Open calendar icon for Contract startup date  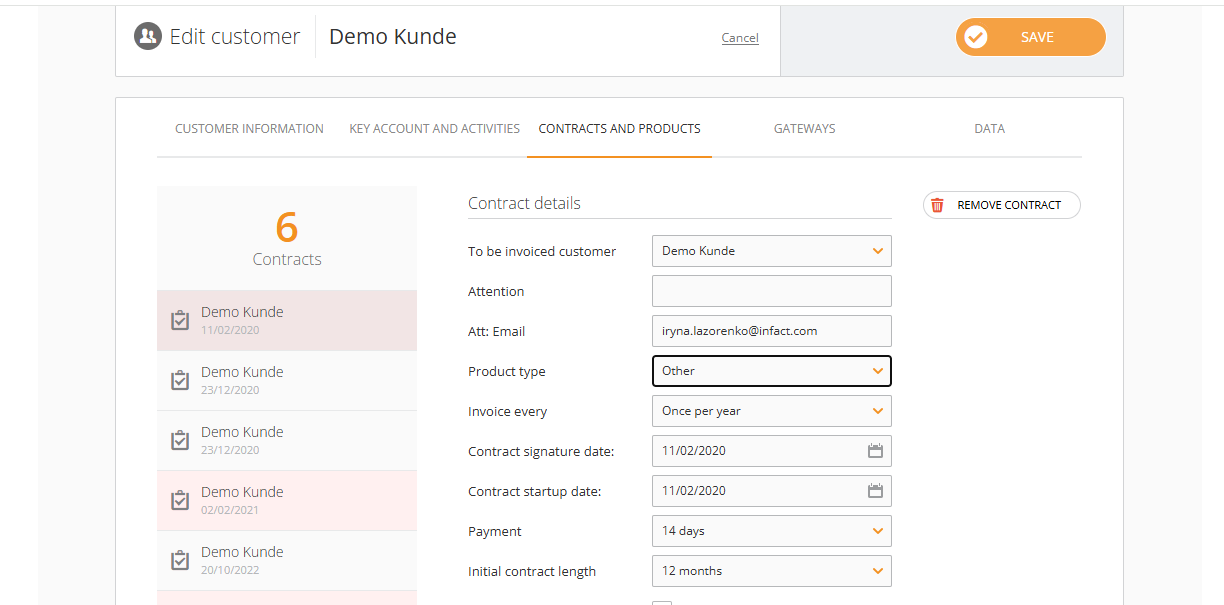tap(875, 491)
